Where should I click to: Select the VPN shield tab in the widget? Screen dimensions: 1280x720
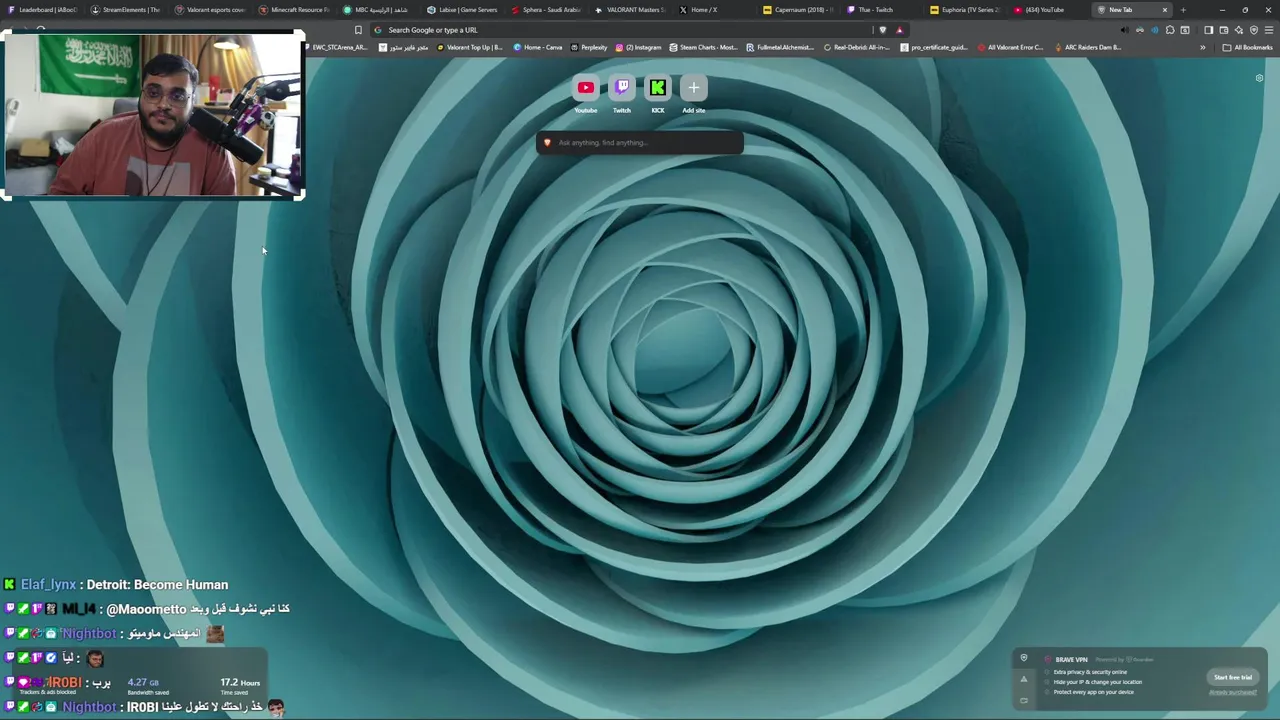[1023, 658]
